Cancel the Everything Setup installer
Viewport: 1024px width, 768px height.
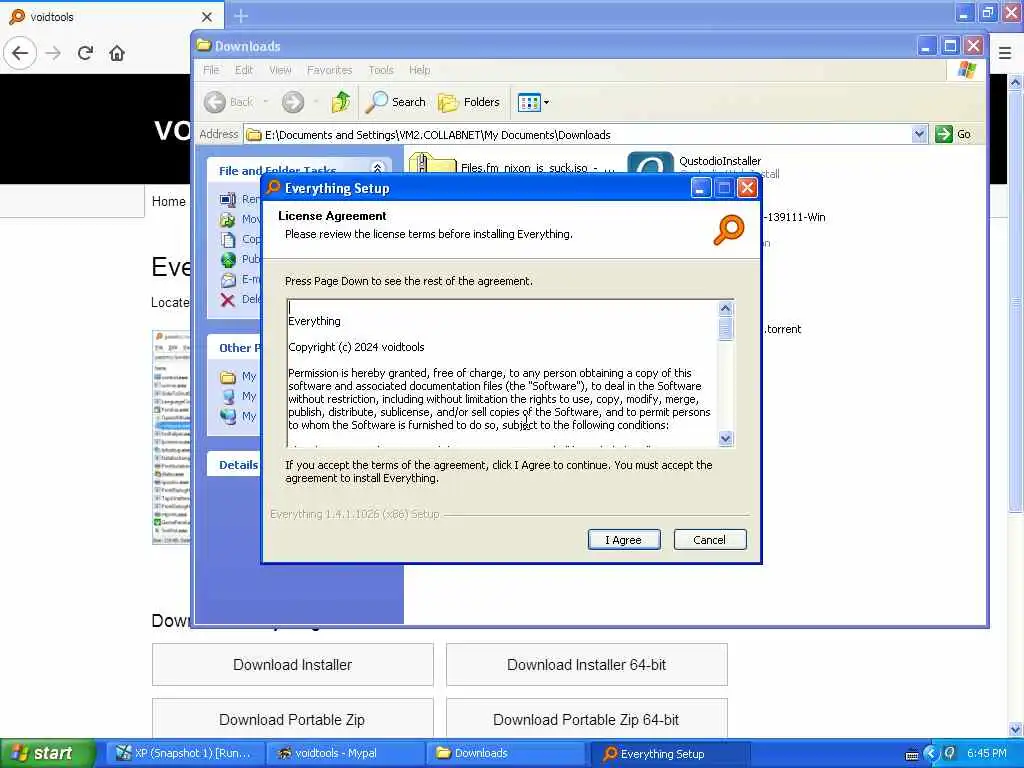[709, 539]
